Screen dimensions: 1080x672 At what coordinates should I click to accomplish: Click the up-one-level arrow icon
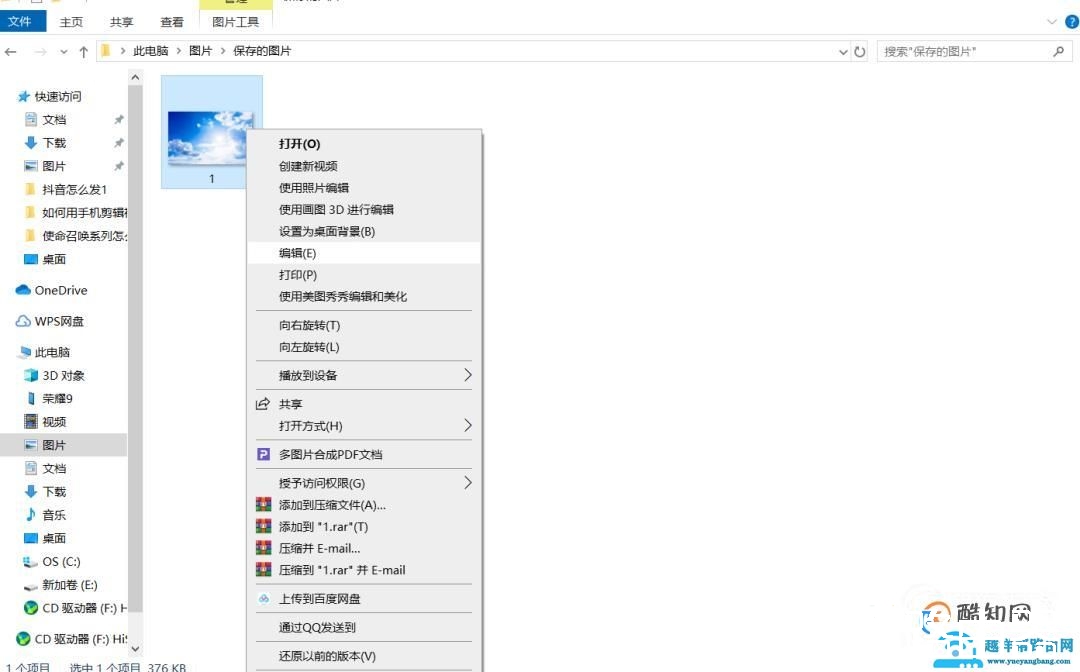(84, 51)
